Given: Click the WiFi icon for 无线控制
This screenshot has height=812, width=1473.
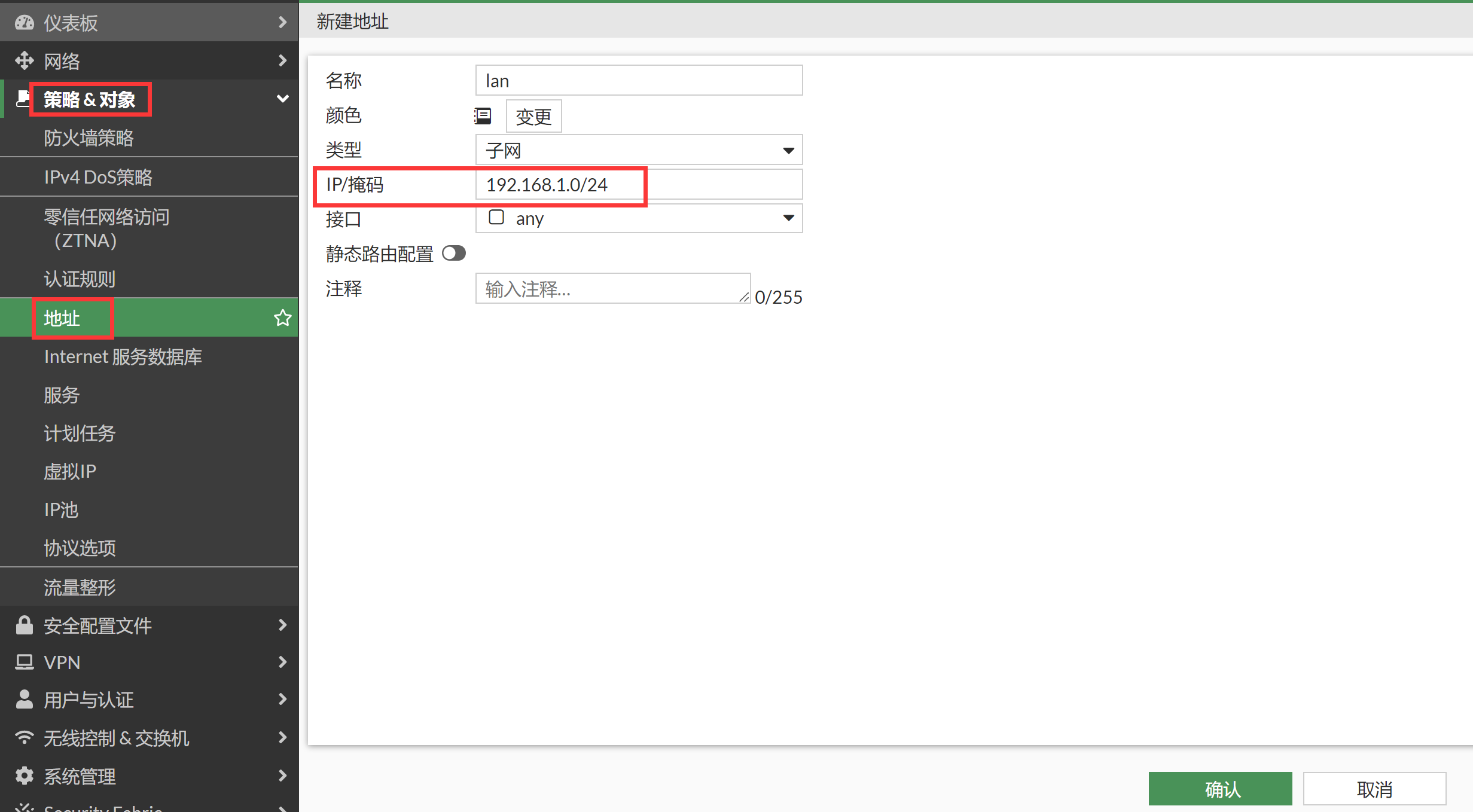Looking at the screenshot, I should point(24,737).
